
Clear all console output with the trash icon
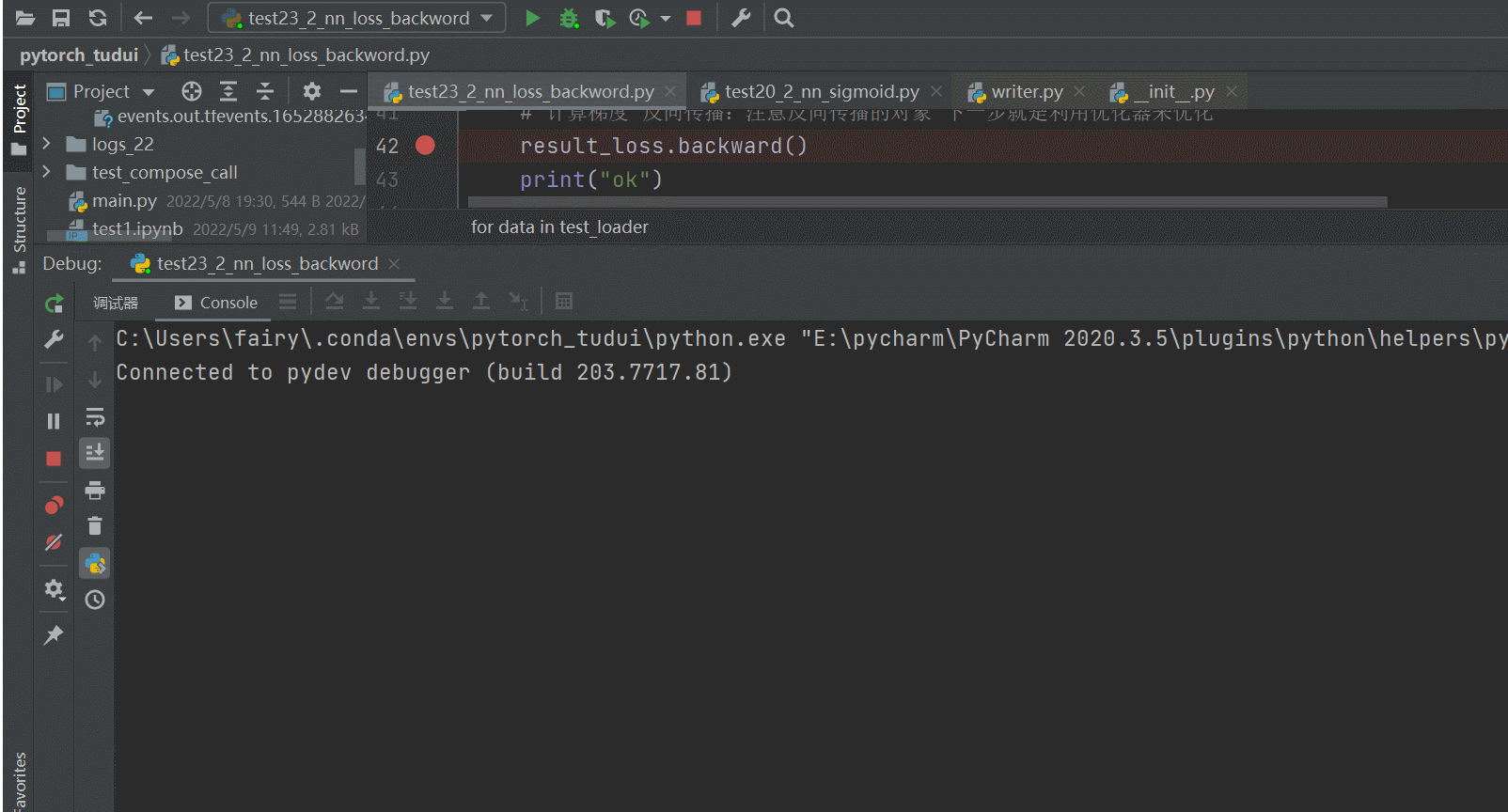tap(95, 526)
